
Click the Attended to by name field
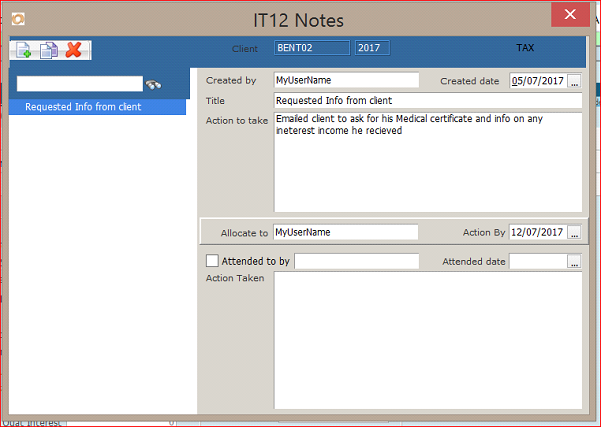click(x=357, y=261)
